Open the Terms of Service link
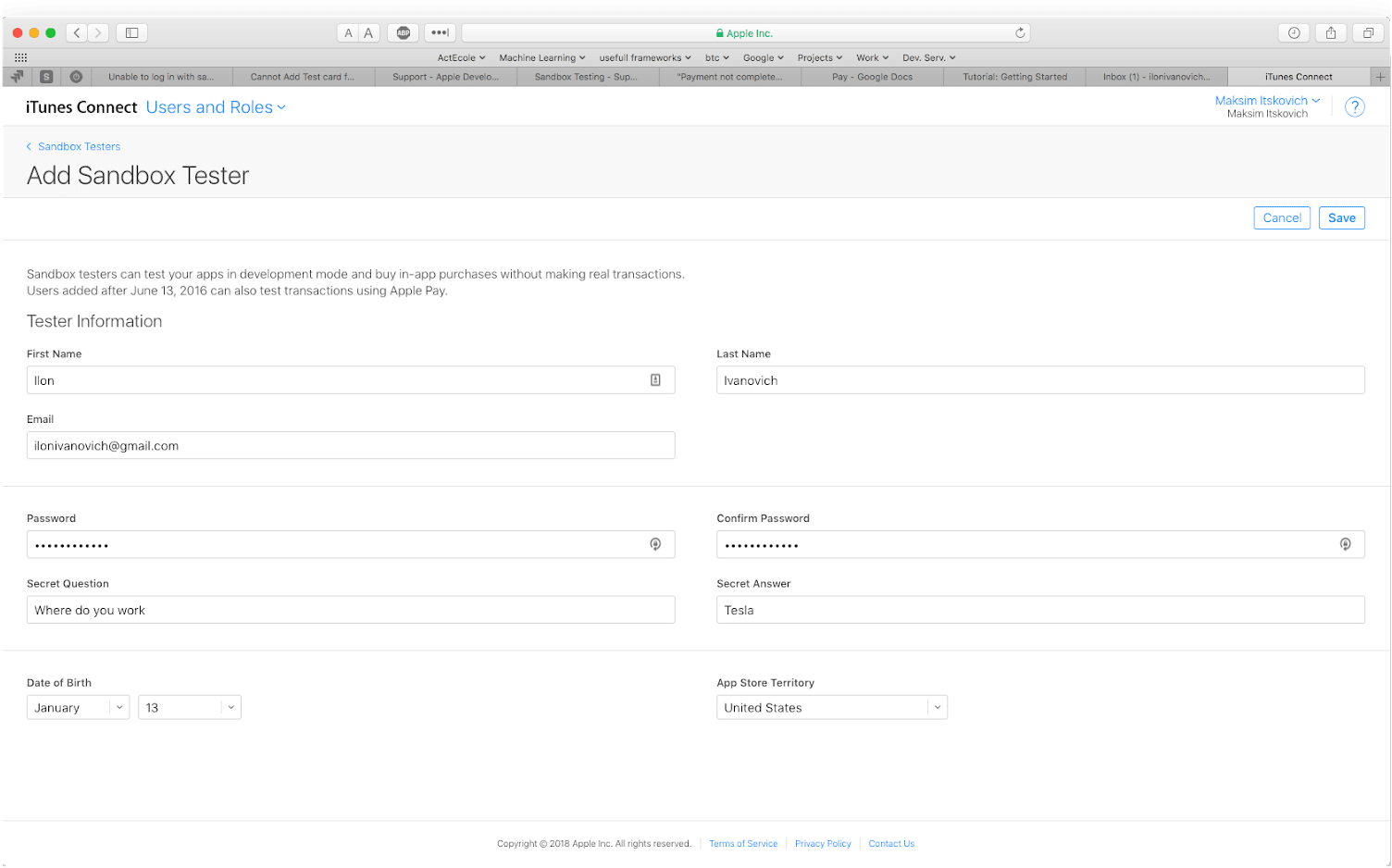The width and height of the screenshot is (1392, 868). click(743, 844)
